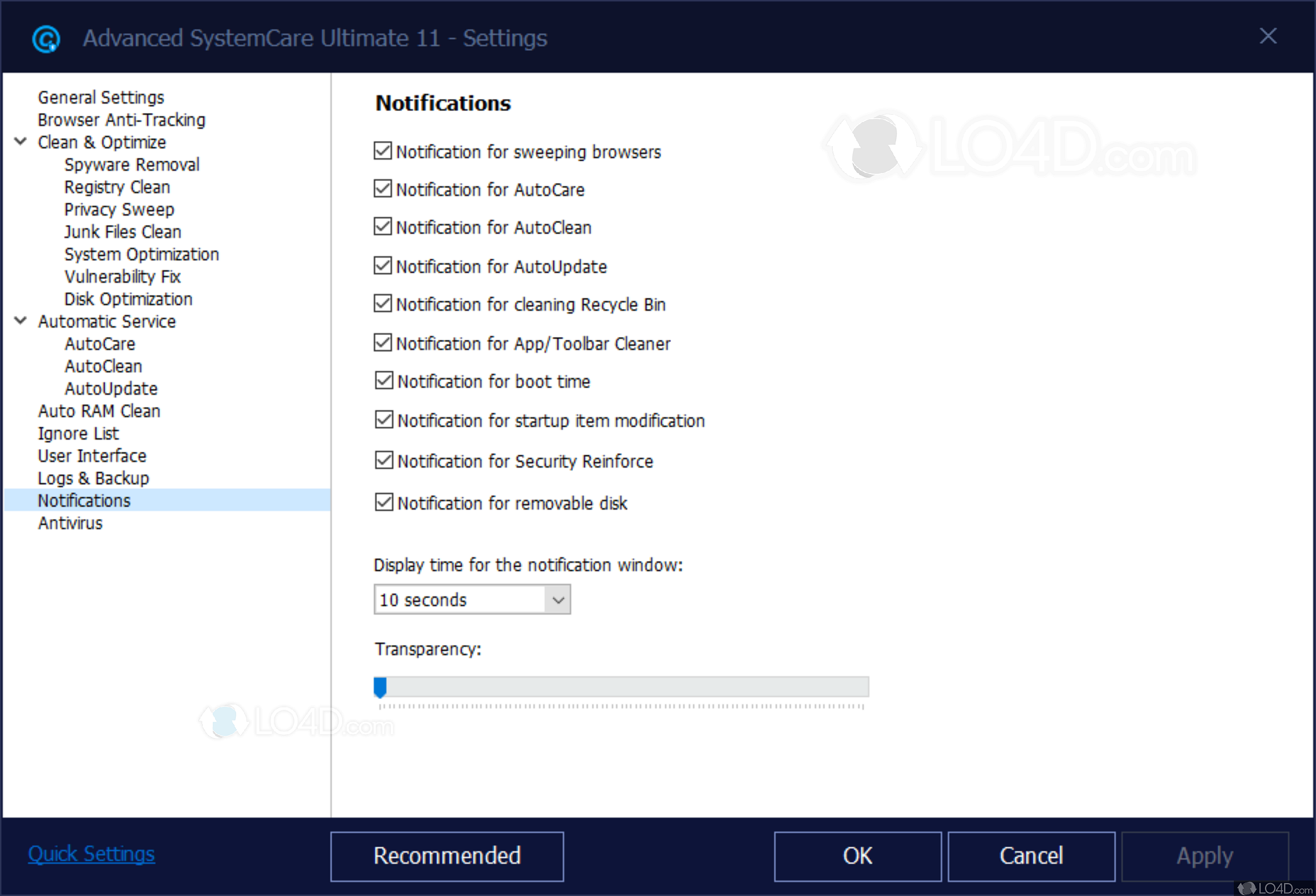Click the Cancel button
This screenshot has height=896, width=1316.
coord(1030,856)
